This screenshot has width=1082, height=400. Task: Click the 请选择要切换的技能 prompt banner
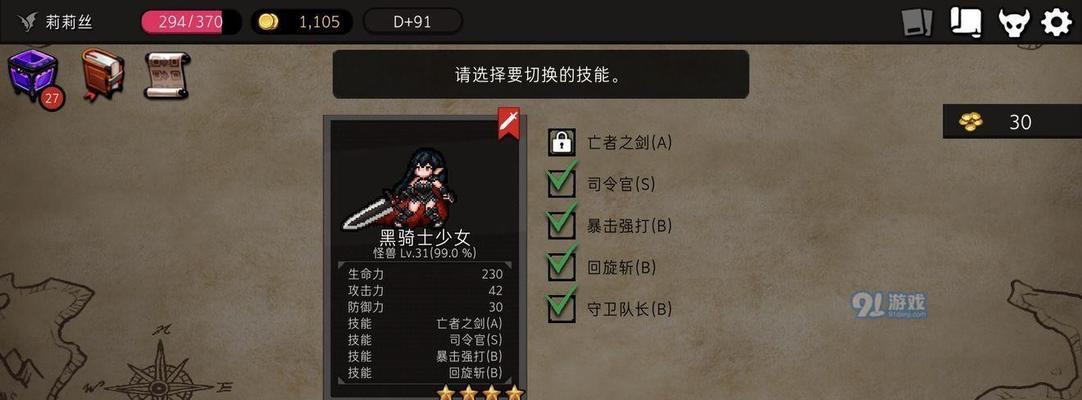pos(540,74)
